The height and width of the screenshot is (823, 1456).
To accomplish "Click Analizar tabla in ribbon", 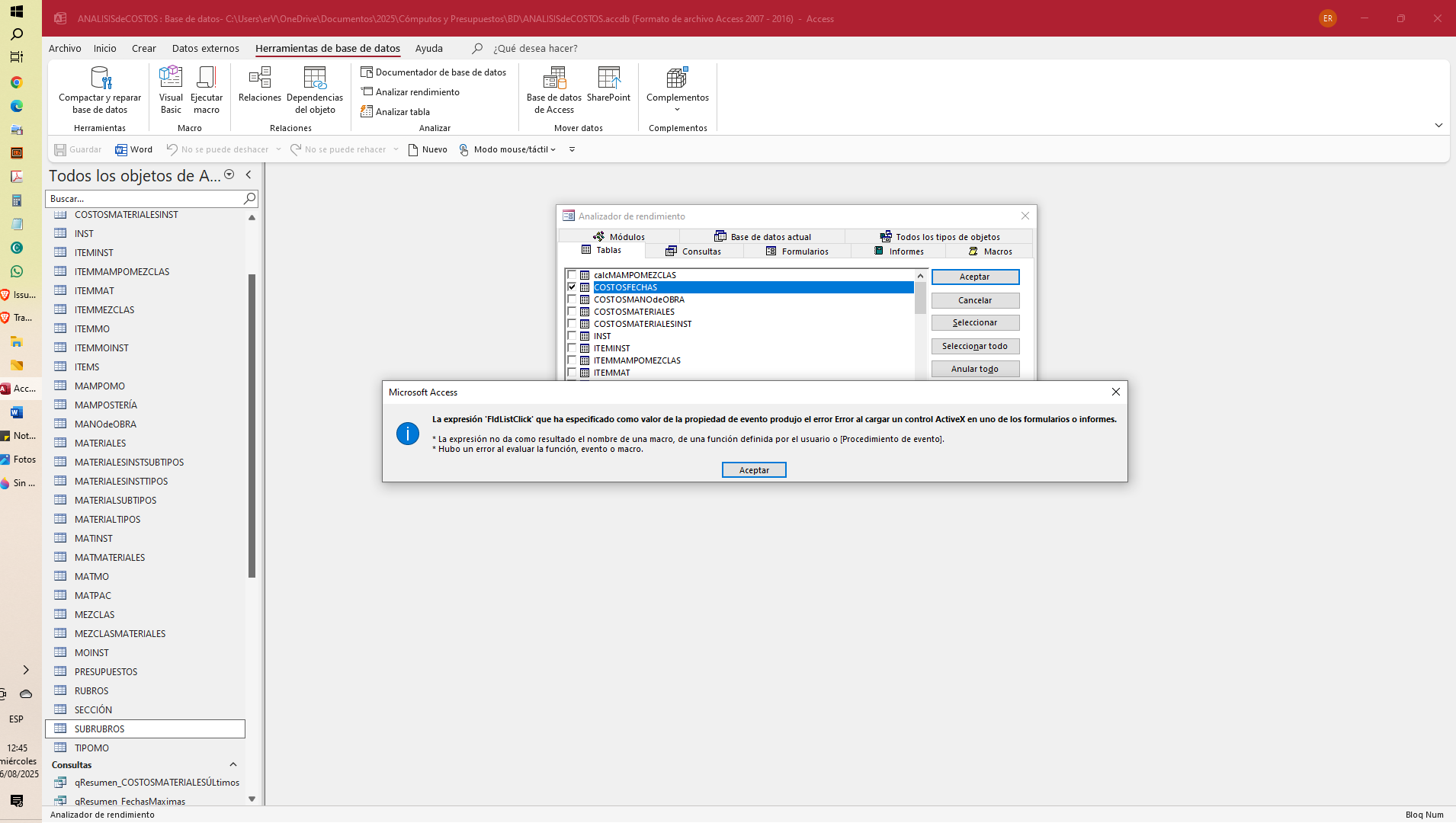I will click(396, 112).
